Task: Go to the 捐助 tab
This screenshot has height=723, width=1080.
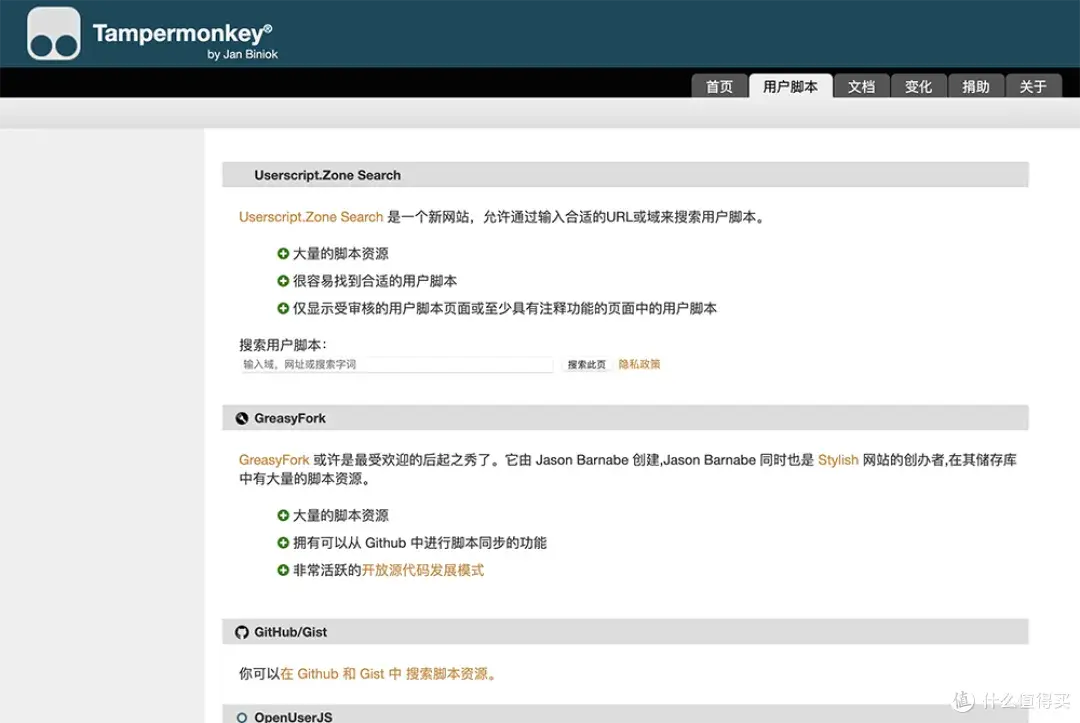Action: (975, 86)
